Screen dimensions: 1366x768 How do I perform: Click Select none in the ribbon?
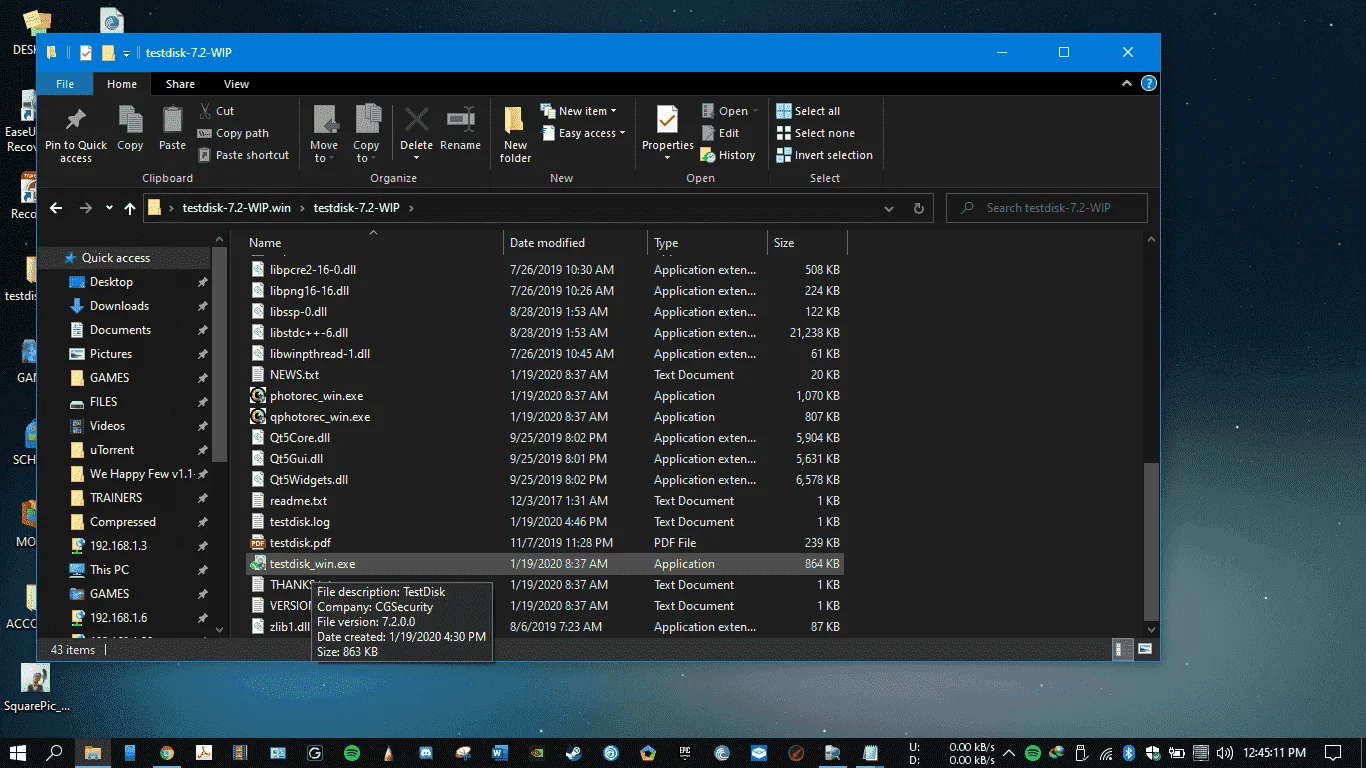815,133
